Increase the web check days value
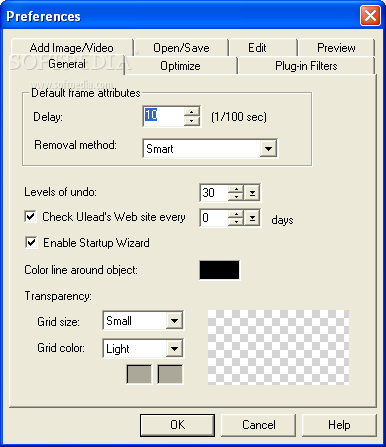 (x=236, y=214)
